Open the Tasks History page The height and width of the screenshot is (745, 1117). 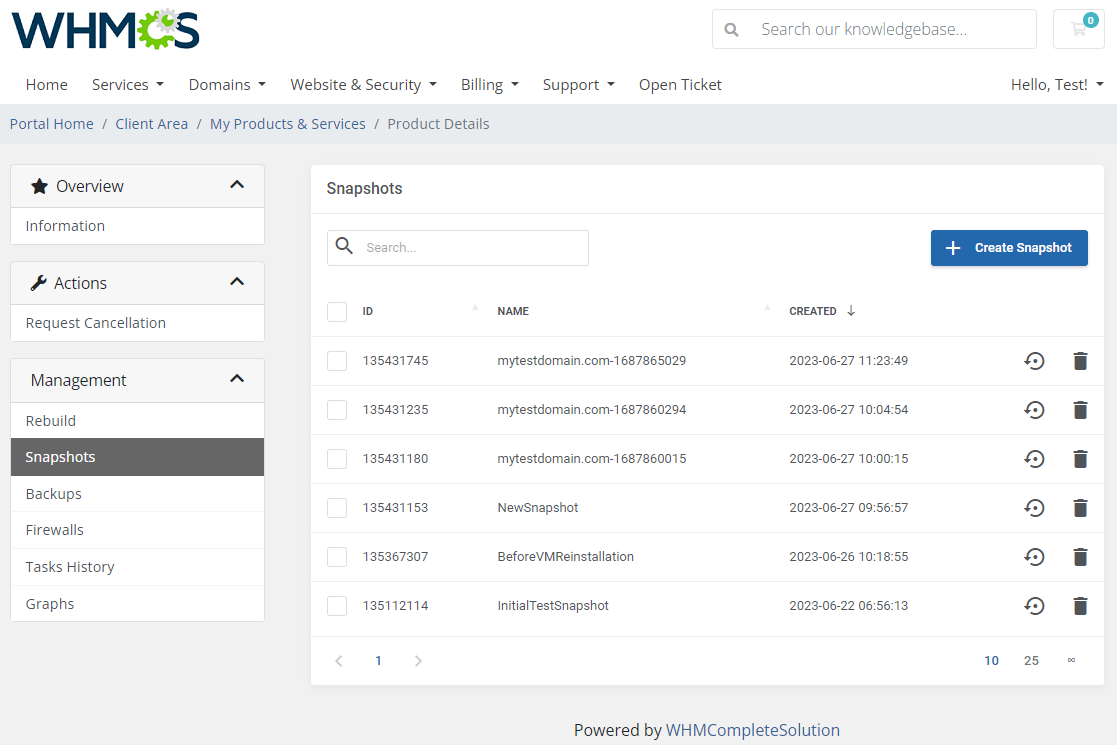pyautogui.click(x=69, y=566)
